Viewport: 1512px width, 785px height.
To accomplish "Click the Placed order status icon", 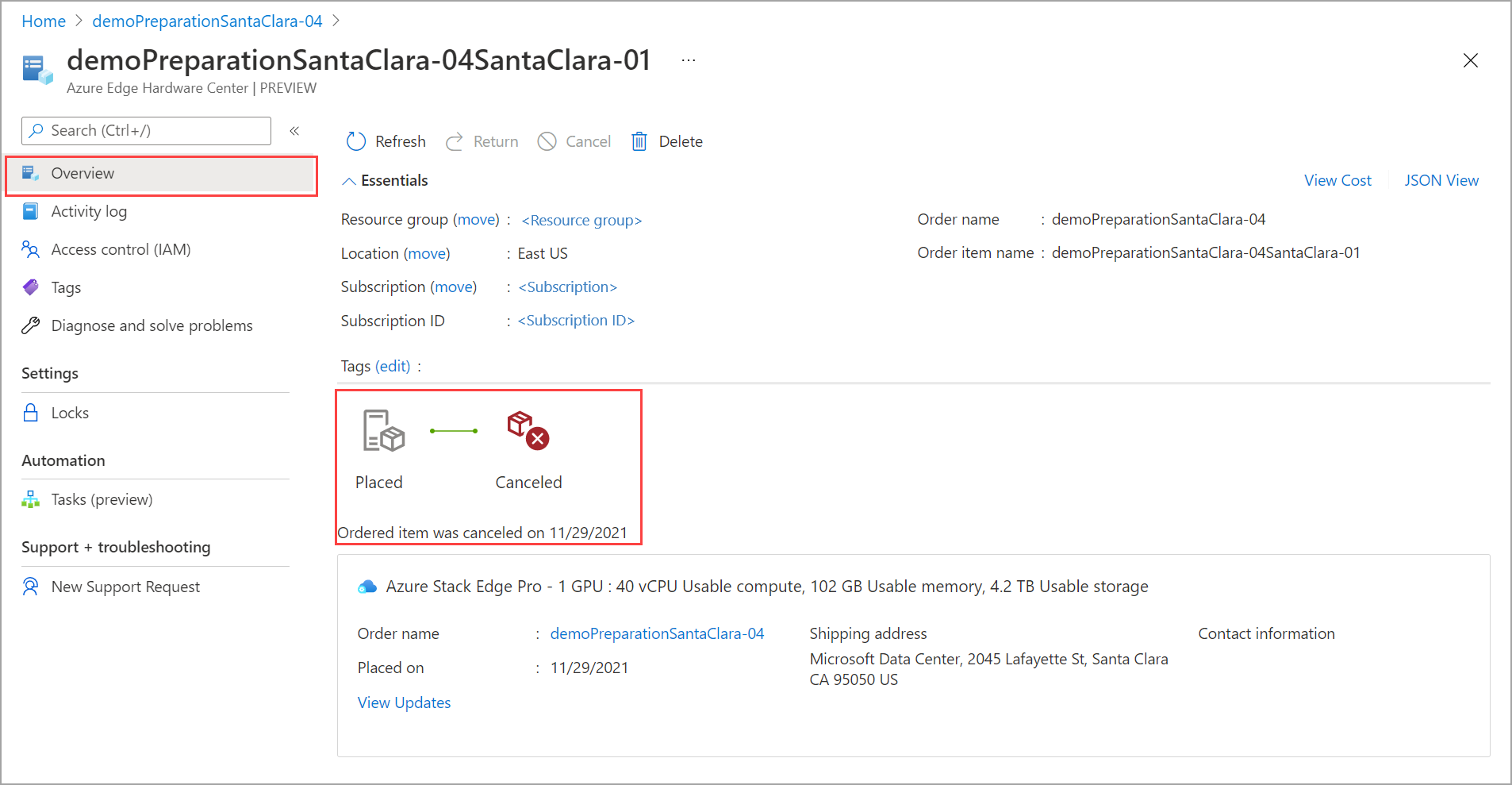I will (x=384, y=431).
